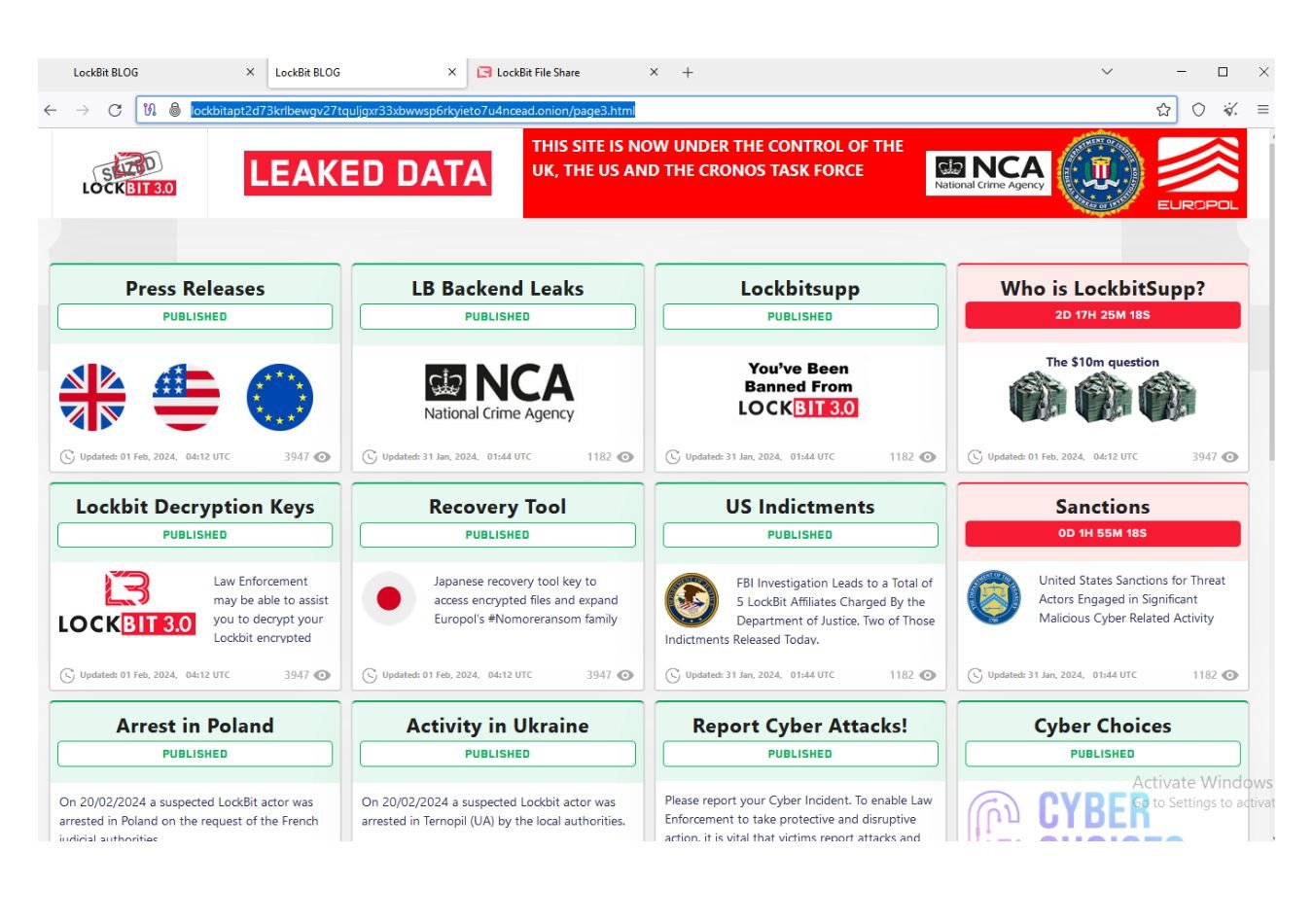Image resolution: width=1313 pixels, height=924 pixels.
Task: Click the eye icon on Lockbit Decryption Keys card
Action: point(323,675)
